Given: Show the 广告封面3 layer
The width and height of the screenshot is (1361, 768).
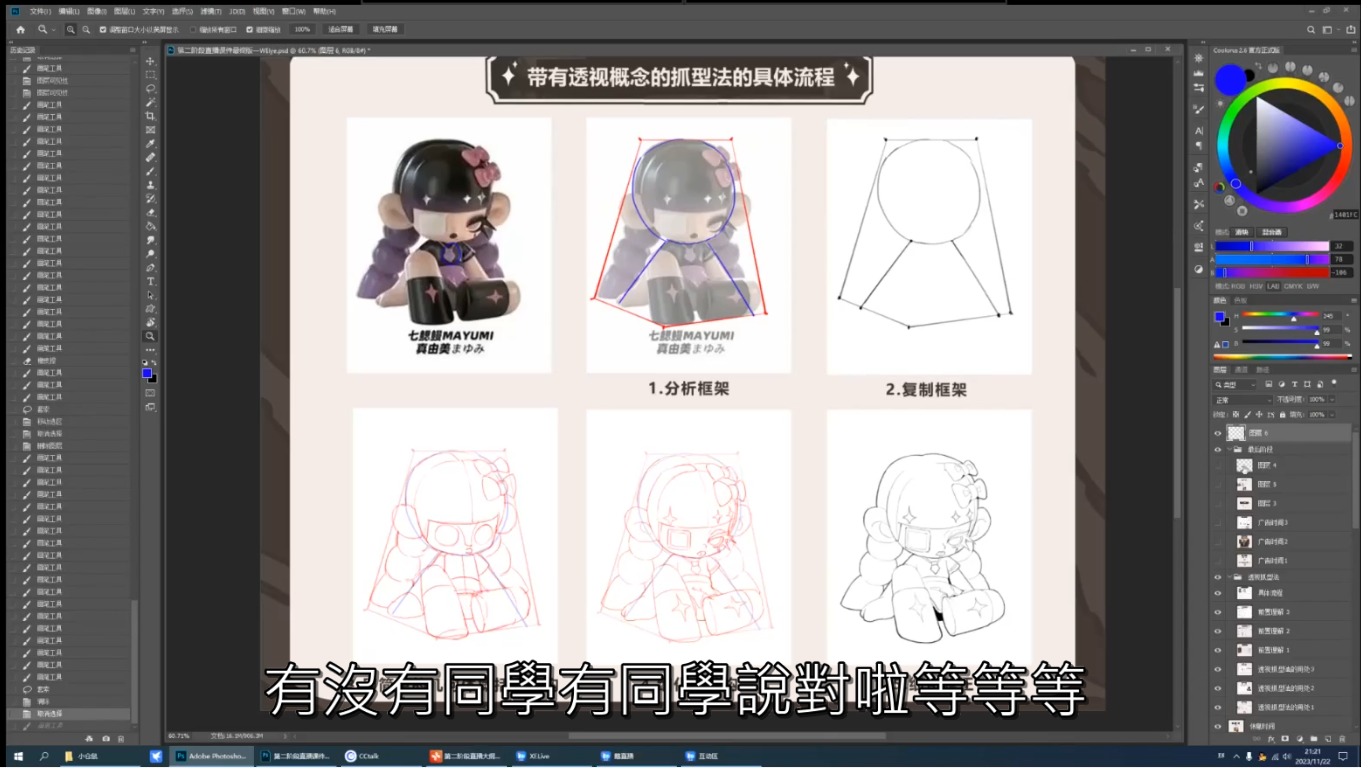Looking at the screenshot, I should (1217, 523).
